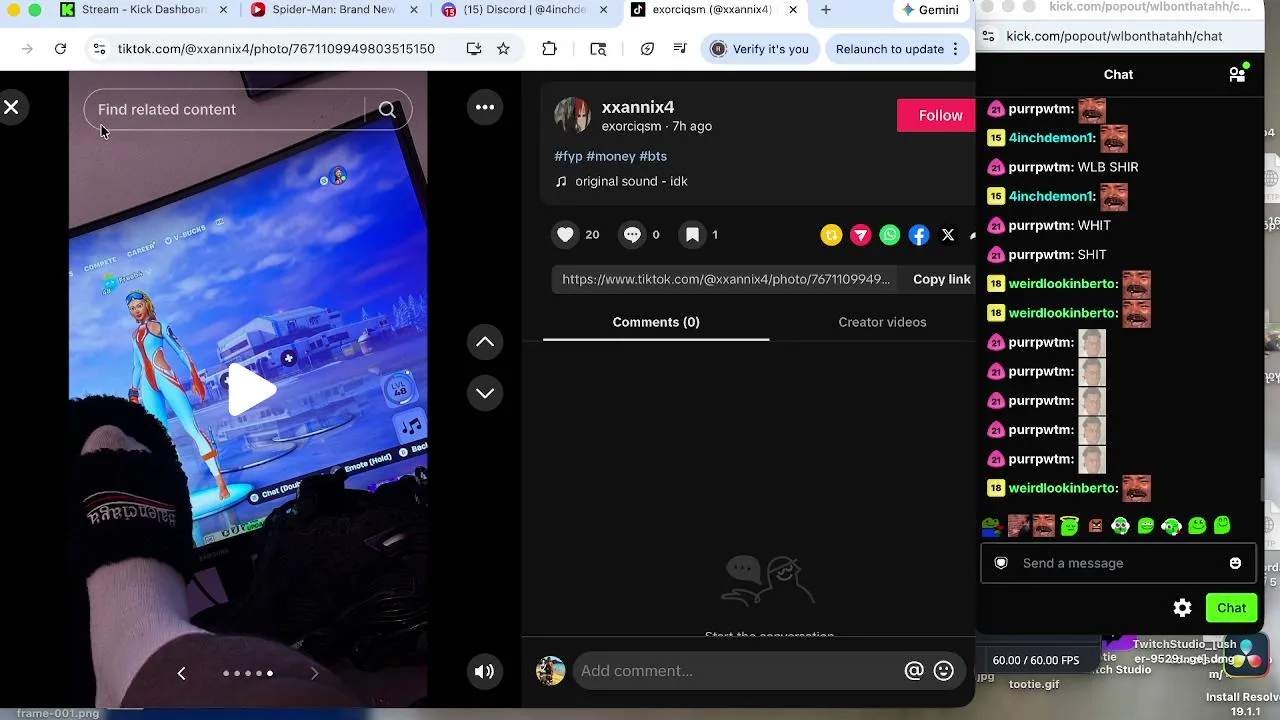Reload the TikTok page
The width and height of the screenshot is (1280, 720).
tap(60, 49)
